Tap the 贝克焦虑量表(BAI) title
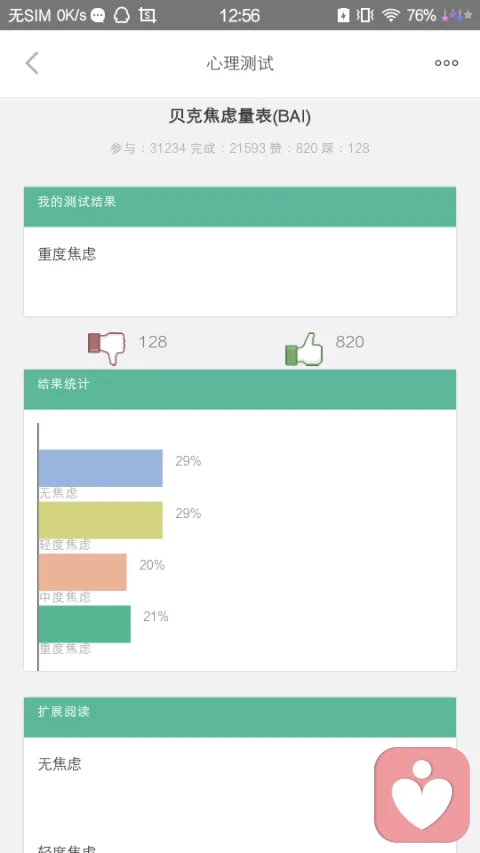The width and height of the screenshot is (480, 853). click(x=240, y=116)
